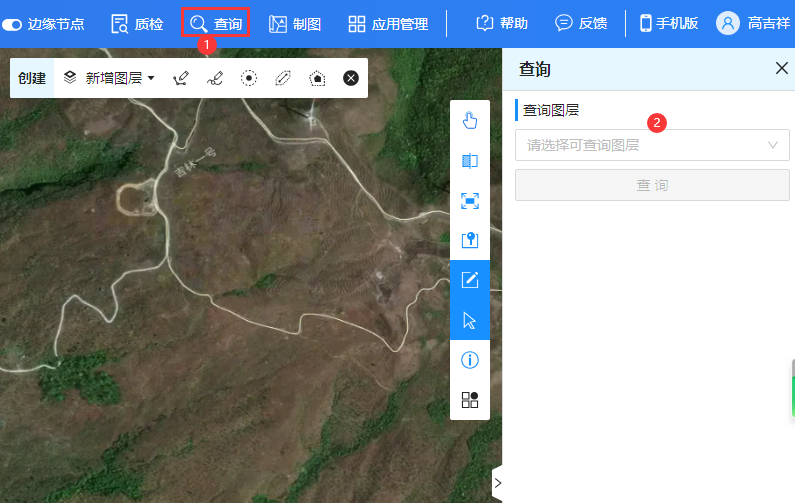This screenshot has height=503, width=795.
Task: Select the freehand line drawing tool
Action: tap(215, 78)
